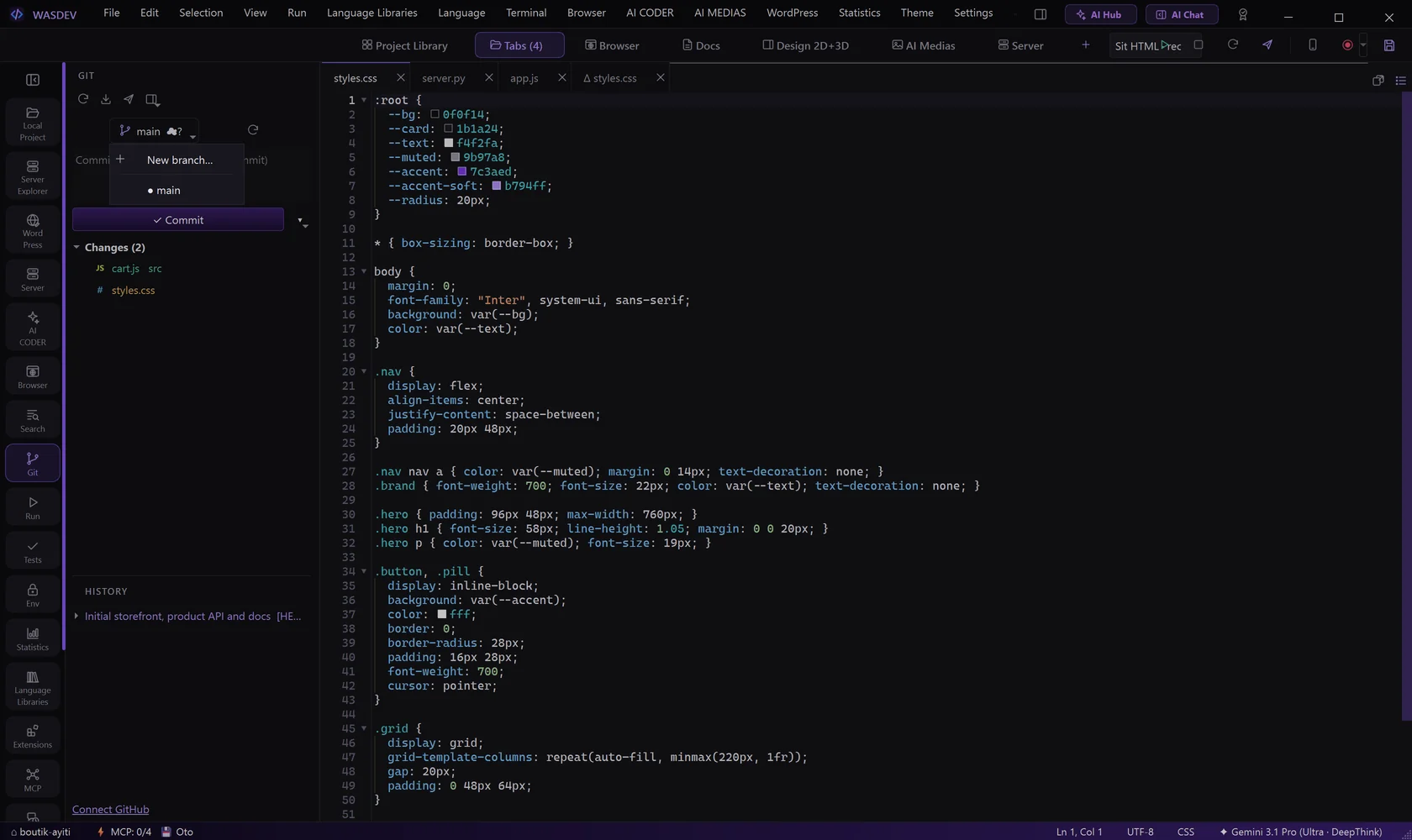The height and width of the screenshot is (840, 1412).
Task: Open the Env sidebar panel
Action: [x=33, y=595]
